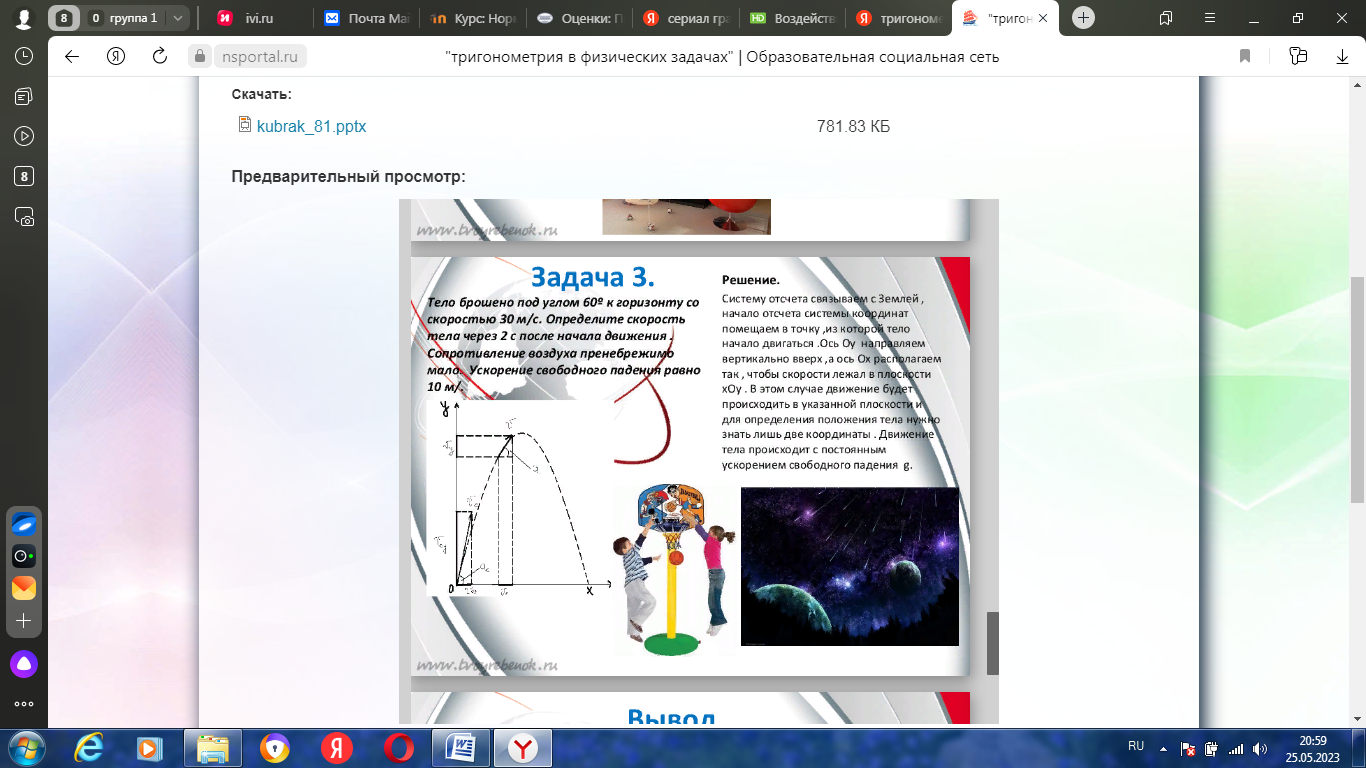Screen dimensions: 1366x768
Task: Click the site security lock icon
Action: click(x=200, y=57)
